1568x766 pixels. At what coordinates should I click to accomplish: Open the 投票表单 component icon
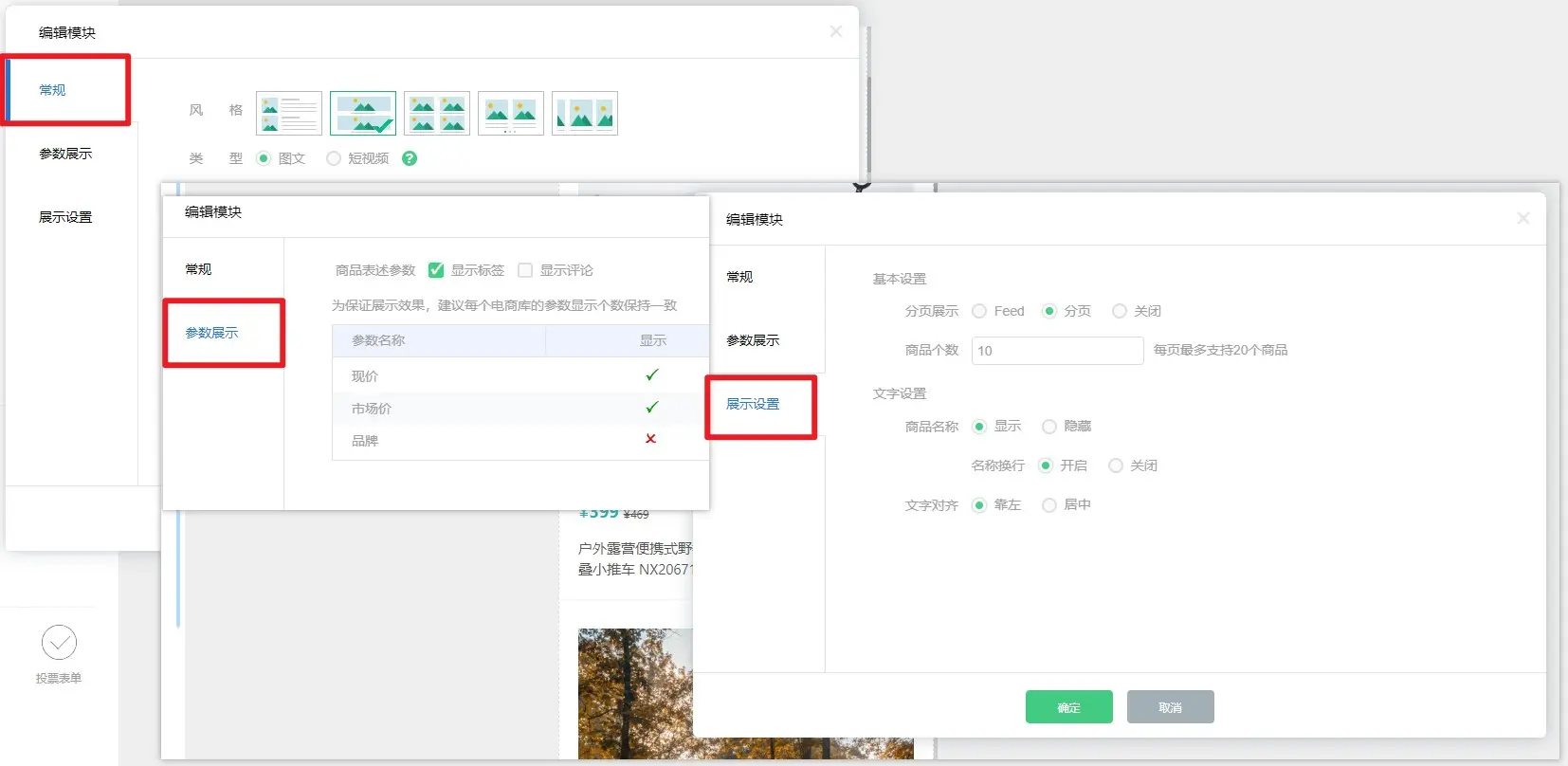pos(59,644)
